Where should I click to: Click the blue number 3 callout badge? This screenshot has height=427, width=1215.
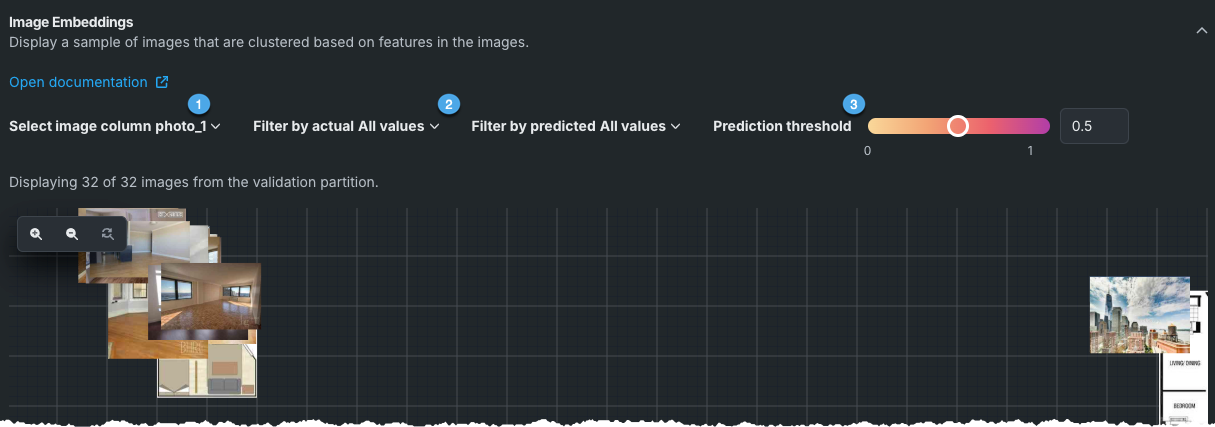853,104
